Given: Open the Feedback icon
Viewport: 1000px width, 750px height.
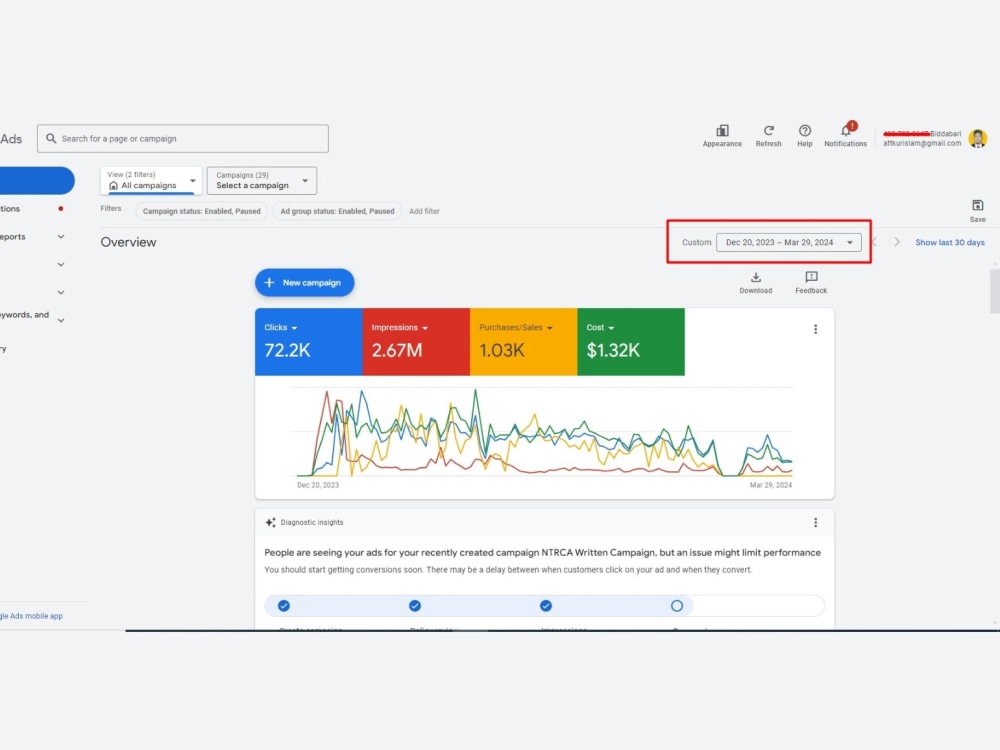Looking at the screenshot, I should 811,283.
